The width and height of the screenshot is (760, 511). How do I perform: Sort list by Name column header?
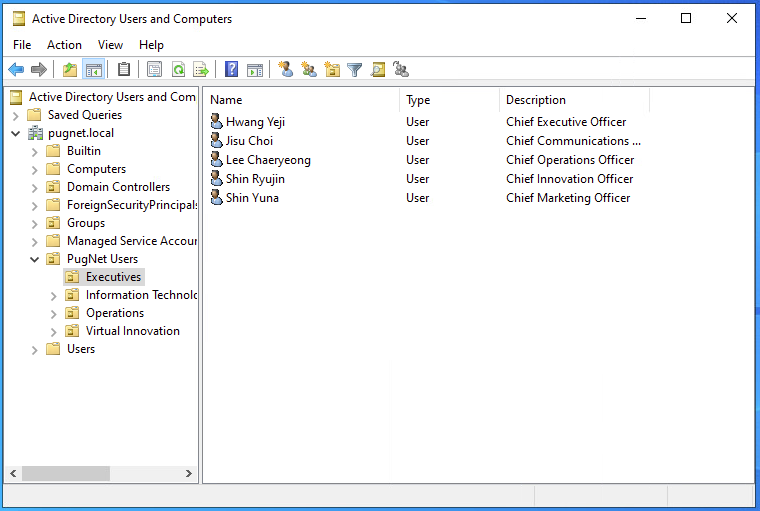coord(301,100)
